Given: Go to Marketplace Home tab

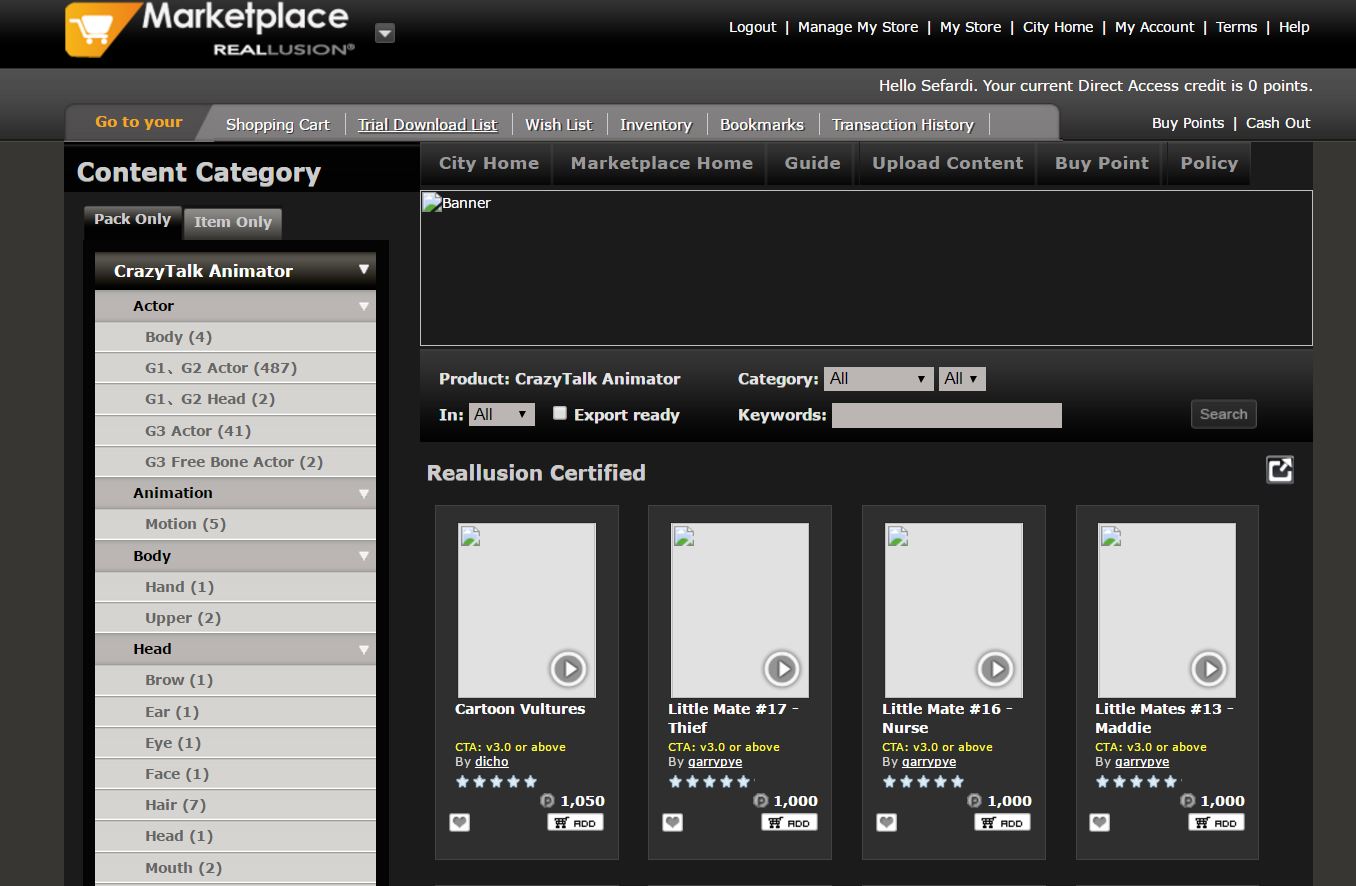Looking at the screenshot, I should coord(661,164).
